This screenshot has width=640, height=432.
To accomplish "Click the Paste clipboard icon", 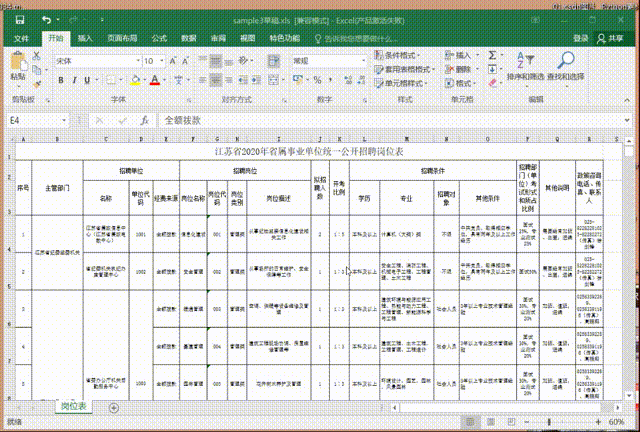I will [18, 61].
